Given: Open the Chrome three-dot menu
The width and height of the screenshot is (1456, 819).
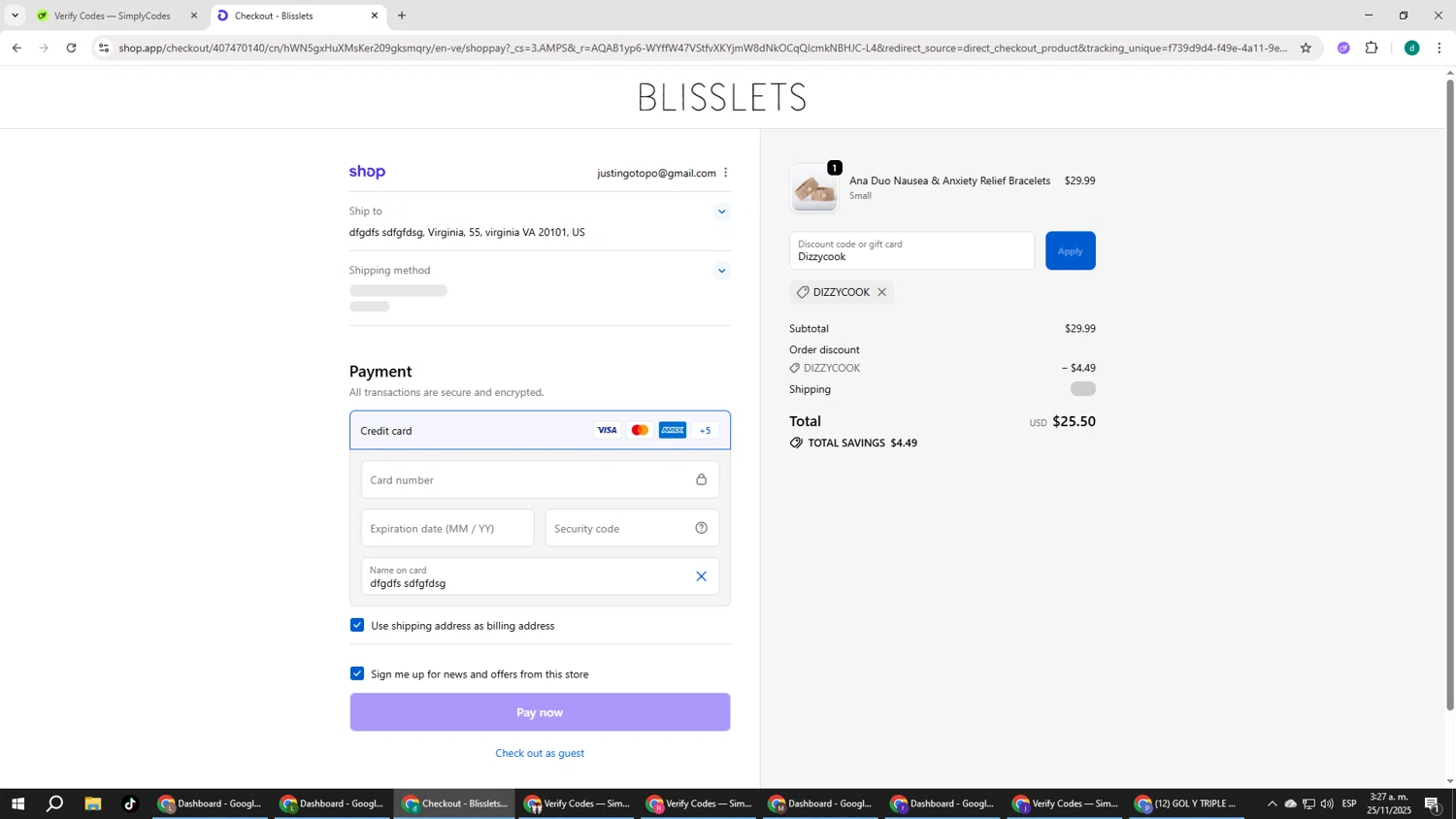Looking at the screenshot, I should pos(1439,48).
